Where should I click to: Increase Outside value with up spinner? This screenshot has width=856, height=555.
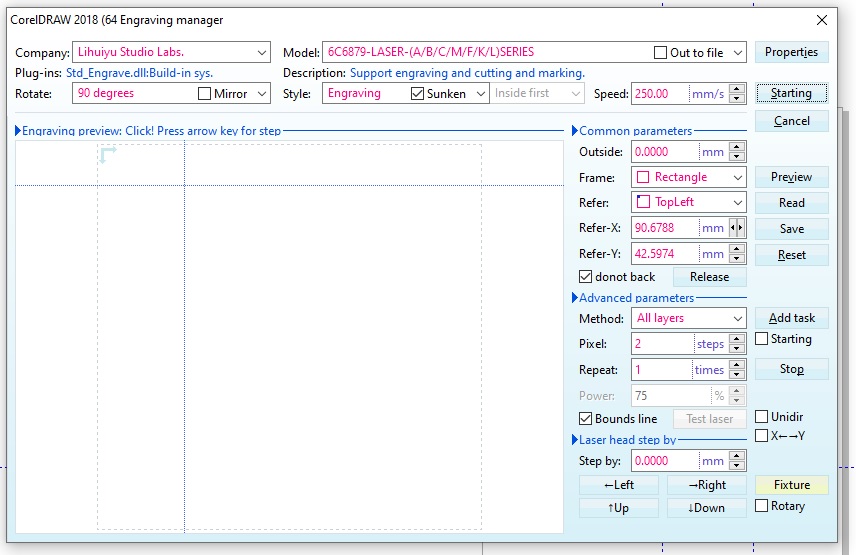pos(737,147)
